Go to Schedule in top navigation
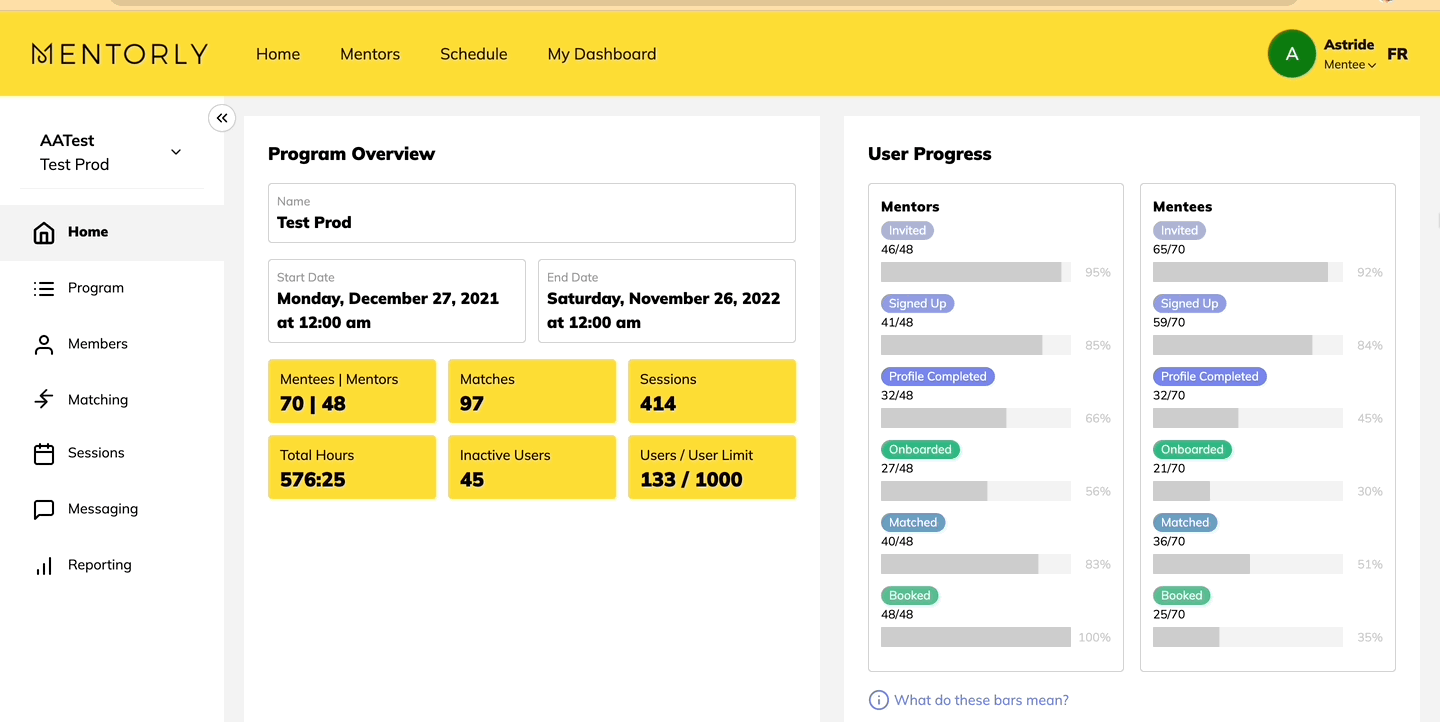The width and height of the screenshot is (1440, 722). click(x=473, y=54)
